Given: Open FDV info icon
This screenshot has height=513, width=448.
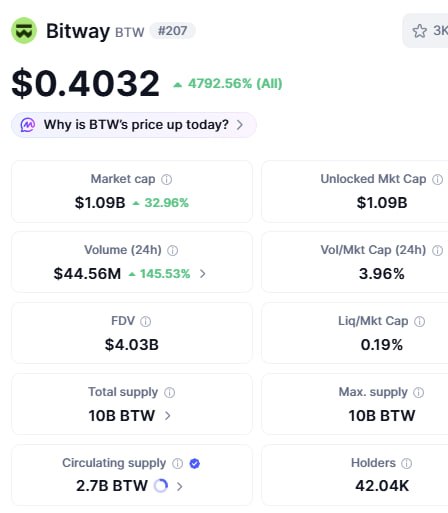Looking at the screenshot, I should (145, 322).
